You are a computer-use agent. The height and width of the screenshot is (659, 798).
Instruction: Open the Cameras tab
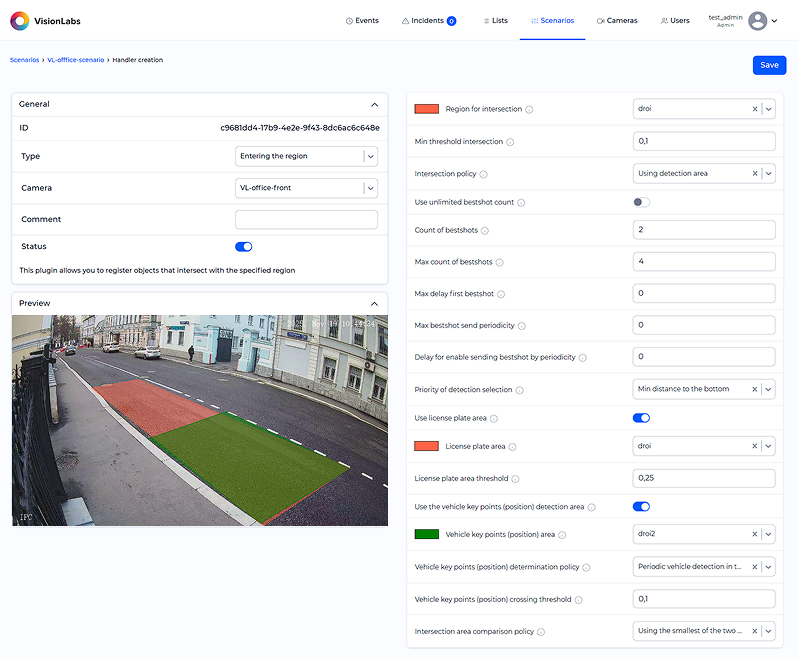click(616, 21)
